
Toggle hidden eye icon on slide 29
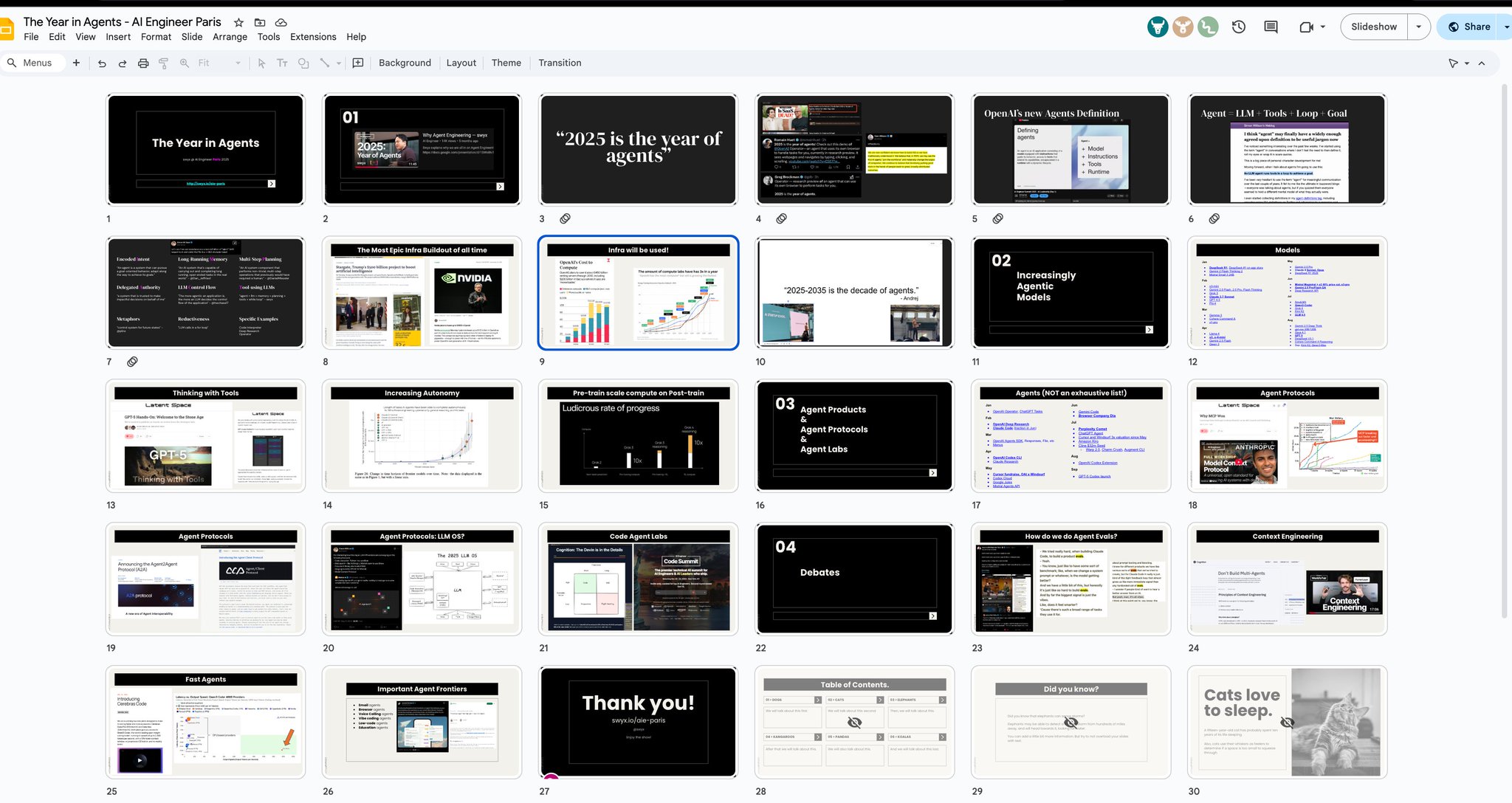tap(1071, 723)
